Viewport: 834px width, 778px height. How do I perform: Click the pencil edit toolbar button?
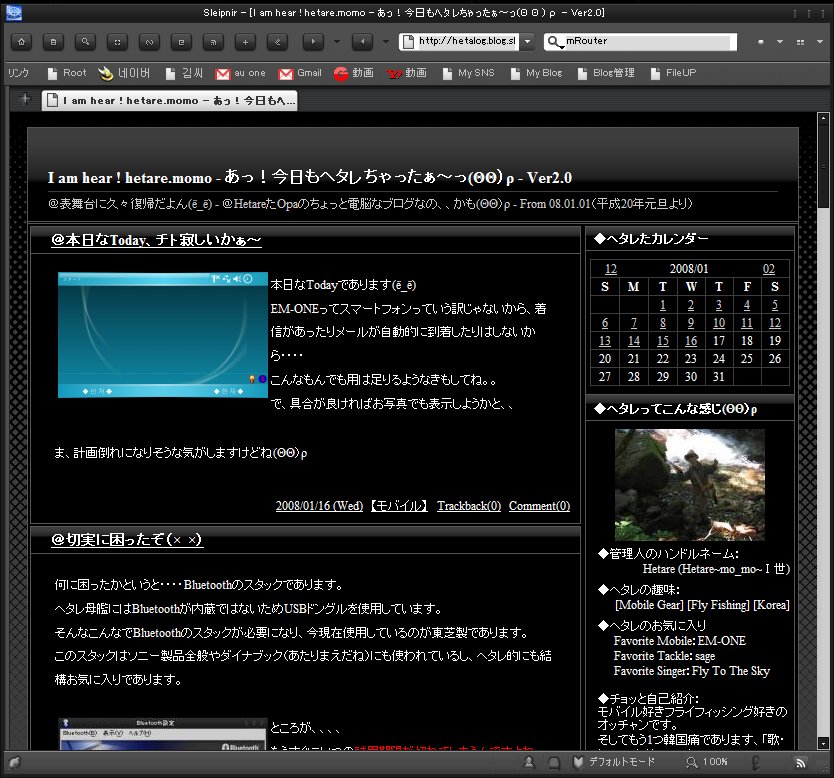[277, 41]
